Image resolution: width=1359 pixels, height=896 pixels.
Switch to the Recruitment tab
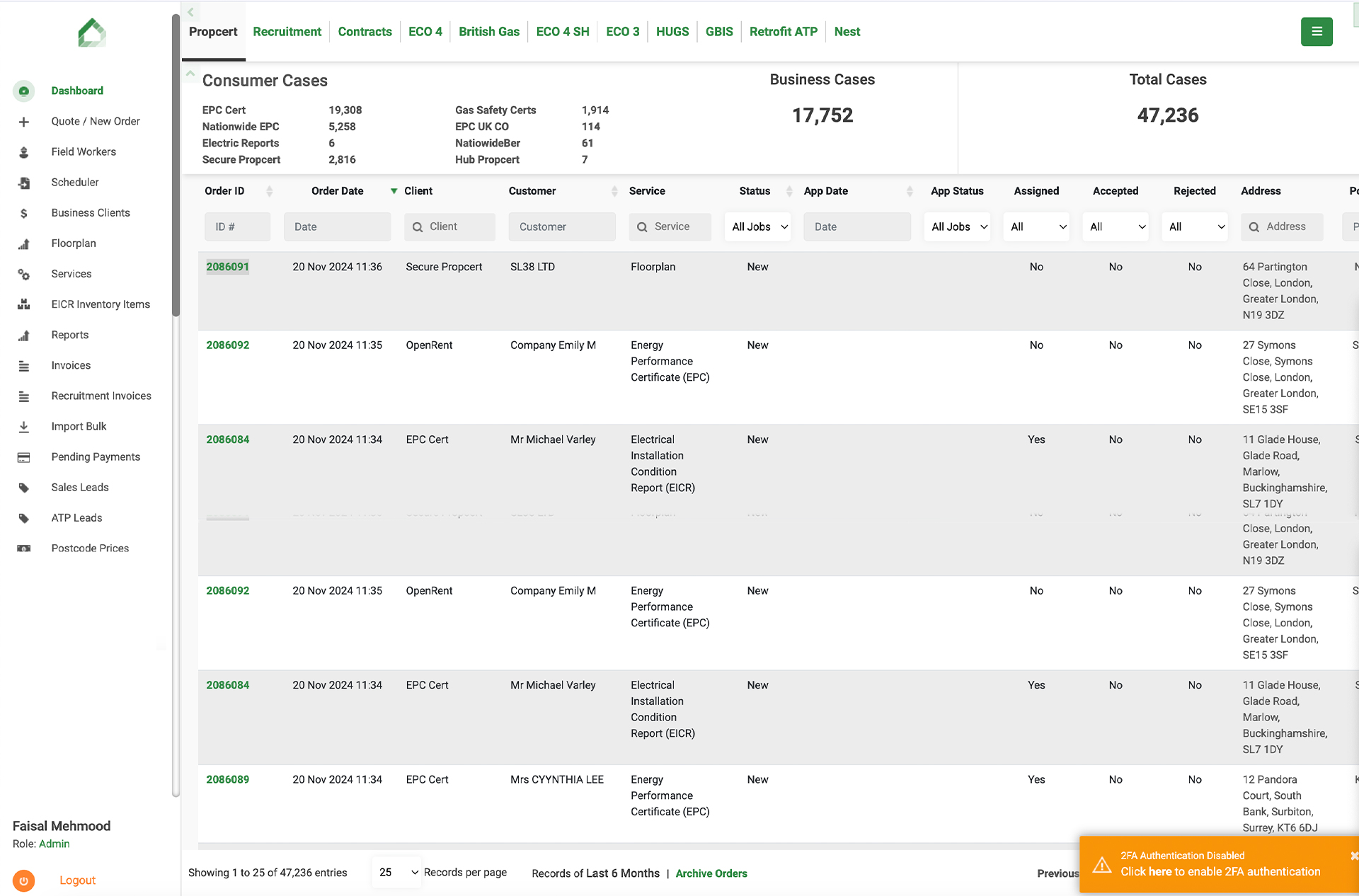click(287, 32)
